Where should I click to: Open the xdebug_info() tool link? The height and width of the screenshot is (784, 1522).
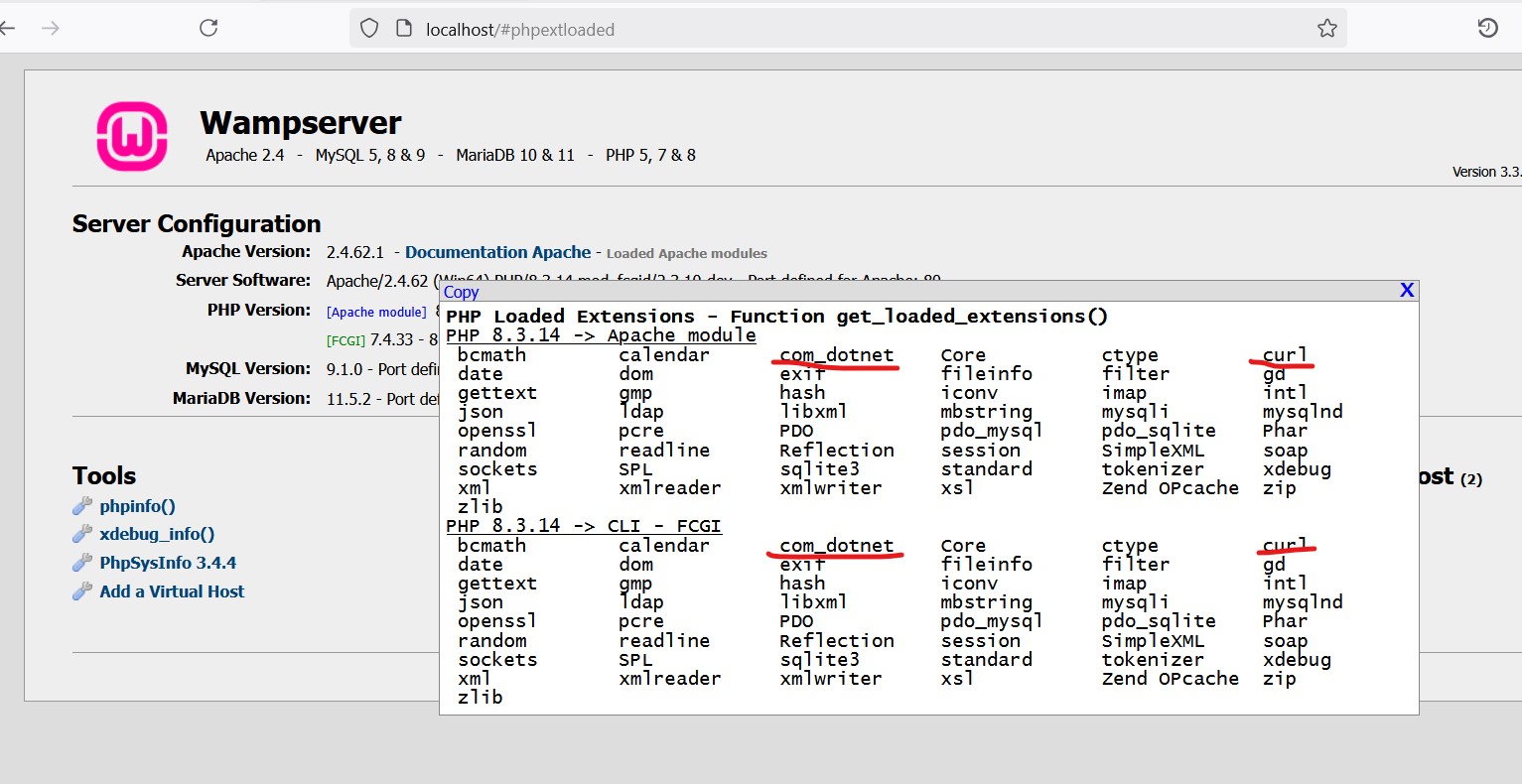coord(157,534)
